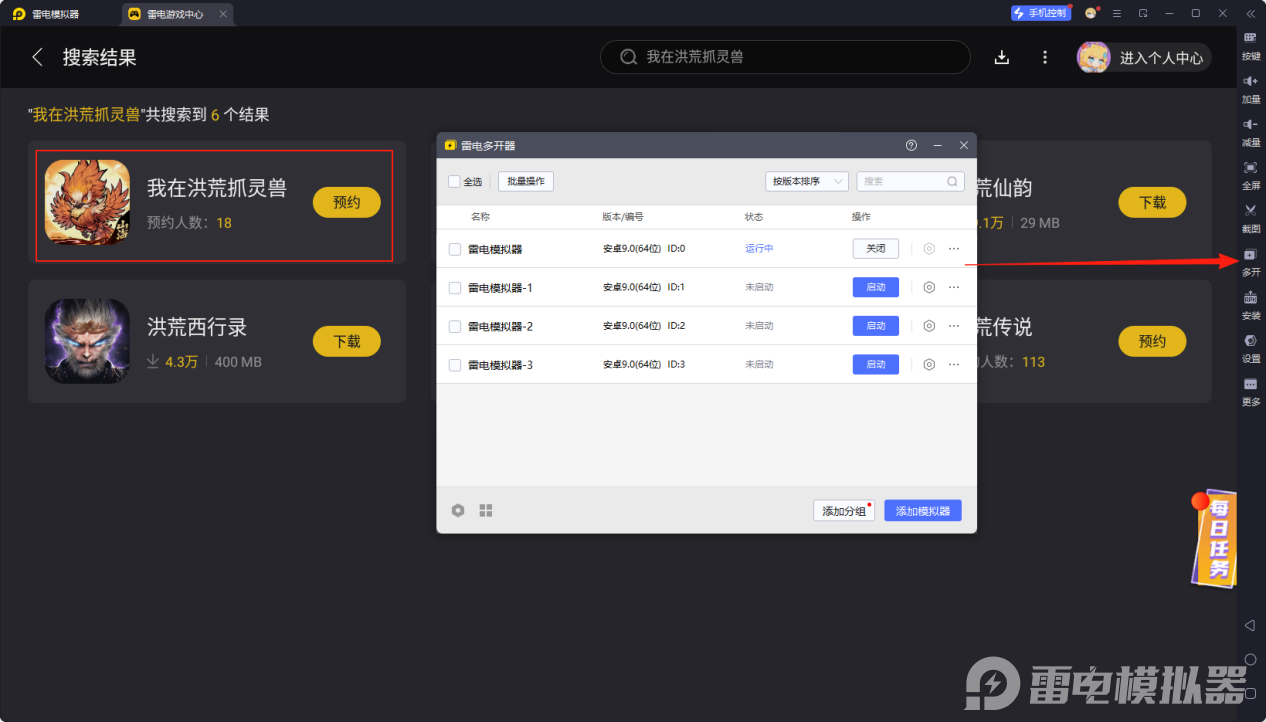
Task: Switch to the 雷电游戏中心 tab
Action: [x=176, y=14]
